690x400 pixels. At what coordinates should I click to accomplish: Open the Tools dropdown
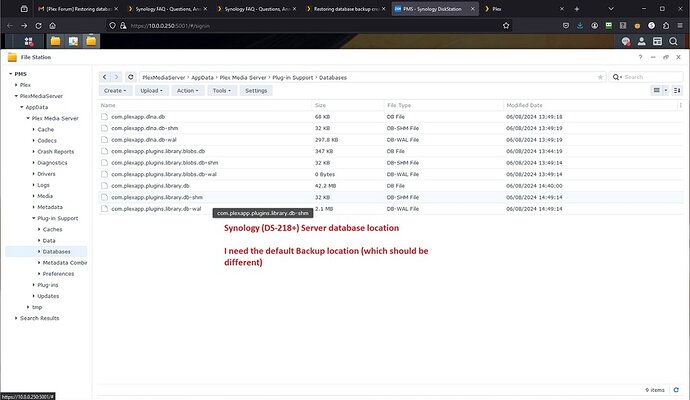(222, 91)
